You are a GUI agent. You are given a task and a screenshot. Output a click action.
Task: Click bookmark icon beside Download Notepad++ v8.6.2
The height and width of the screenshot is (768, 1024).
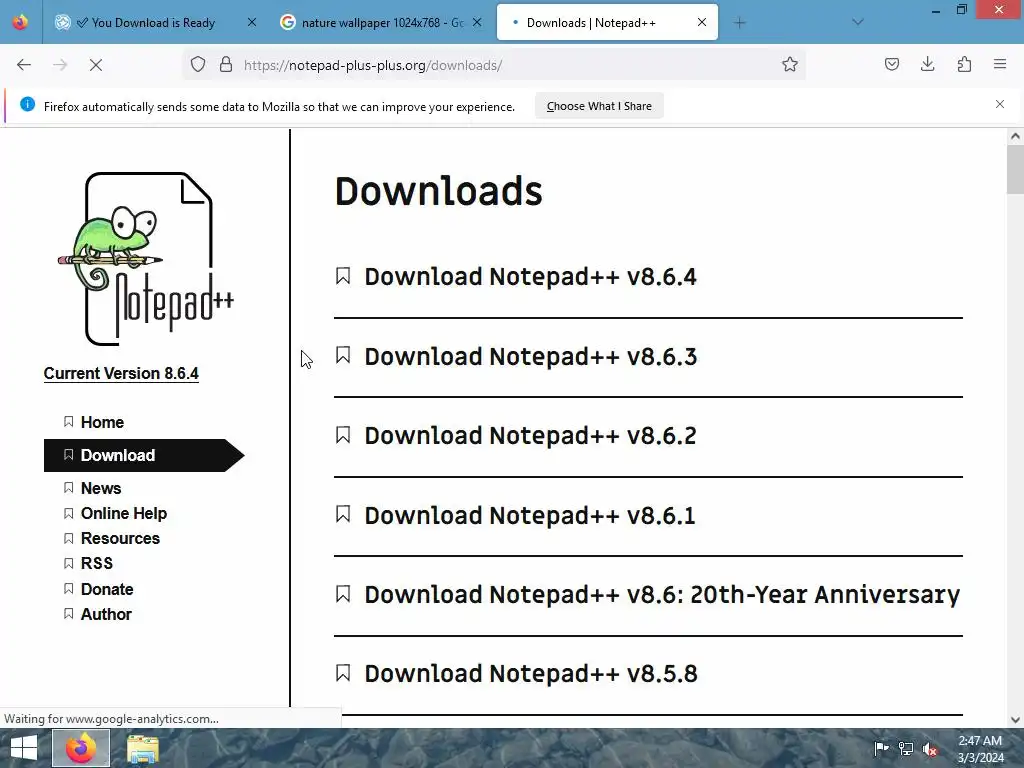(x=343, y=435)
